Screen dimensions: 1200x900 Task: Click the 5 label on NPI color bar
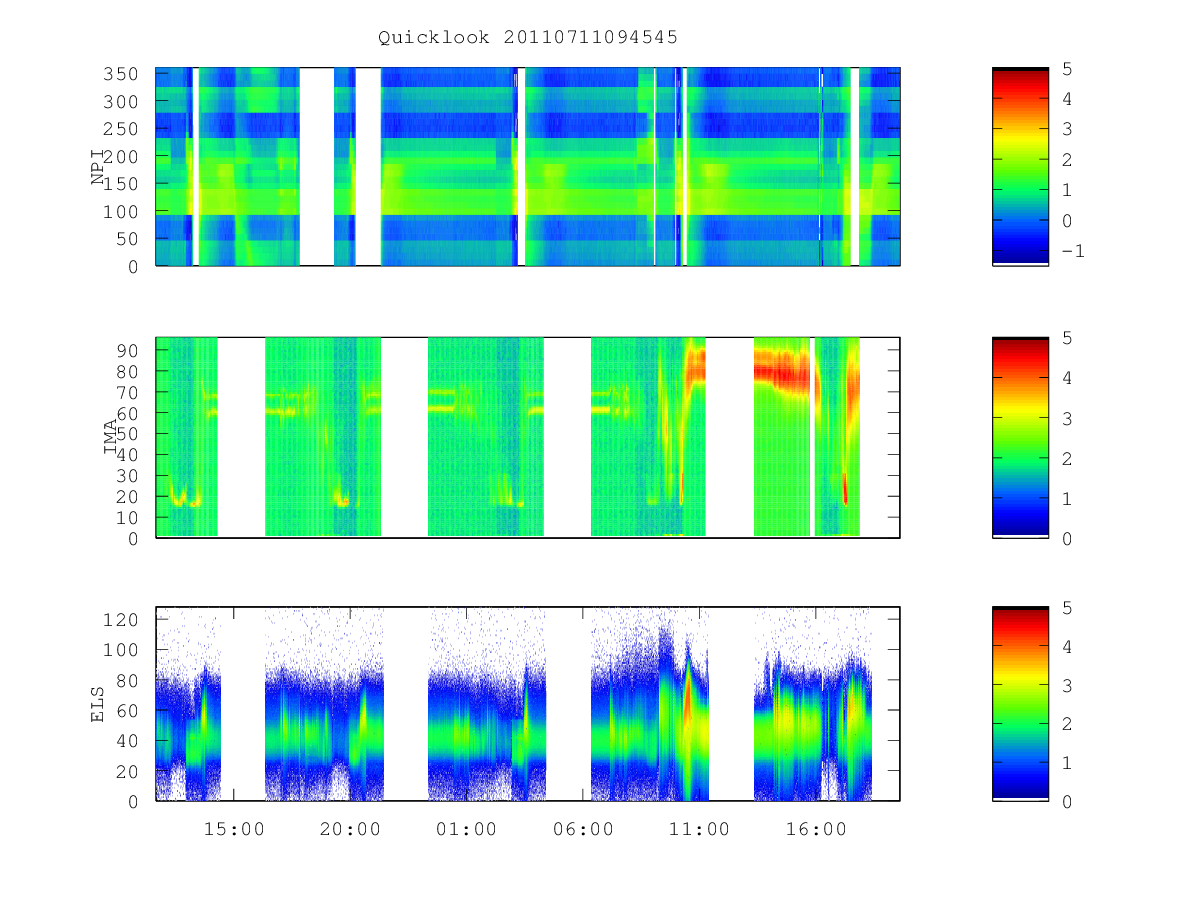(x=1066, y=68)
